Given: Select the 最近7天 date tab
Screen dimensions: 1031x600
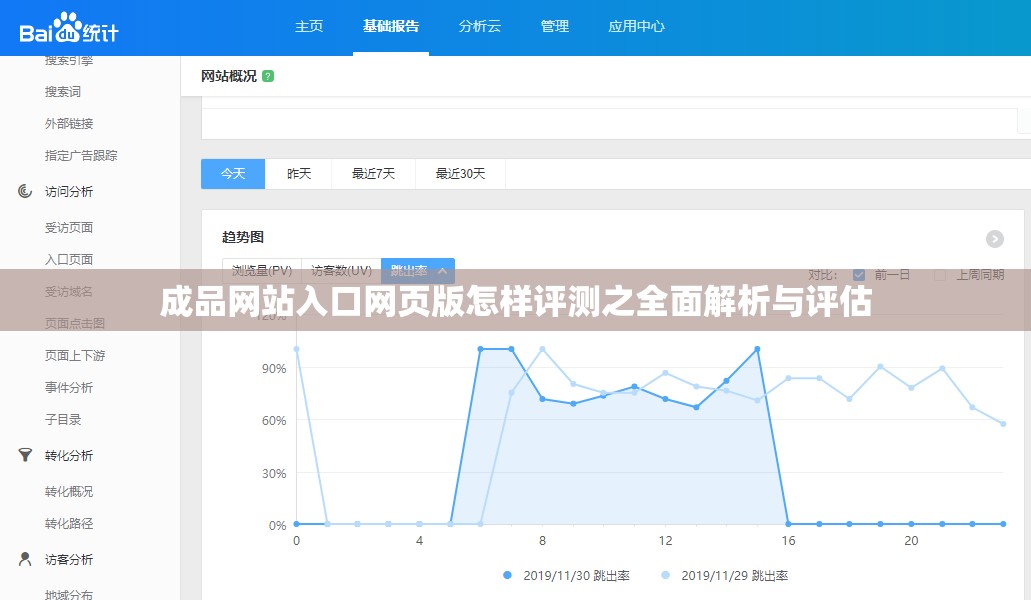Looking at the screenshot, I should coord(373,173).
